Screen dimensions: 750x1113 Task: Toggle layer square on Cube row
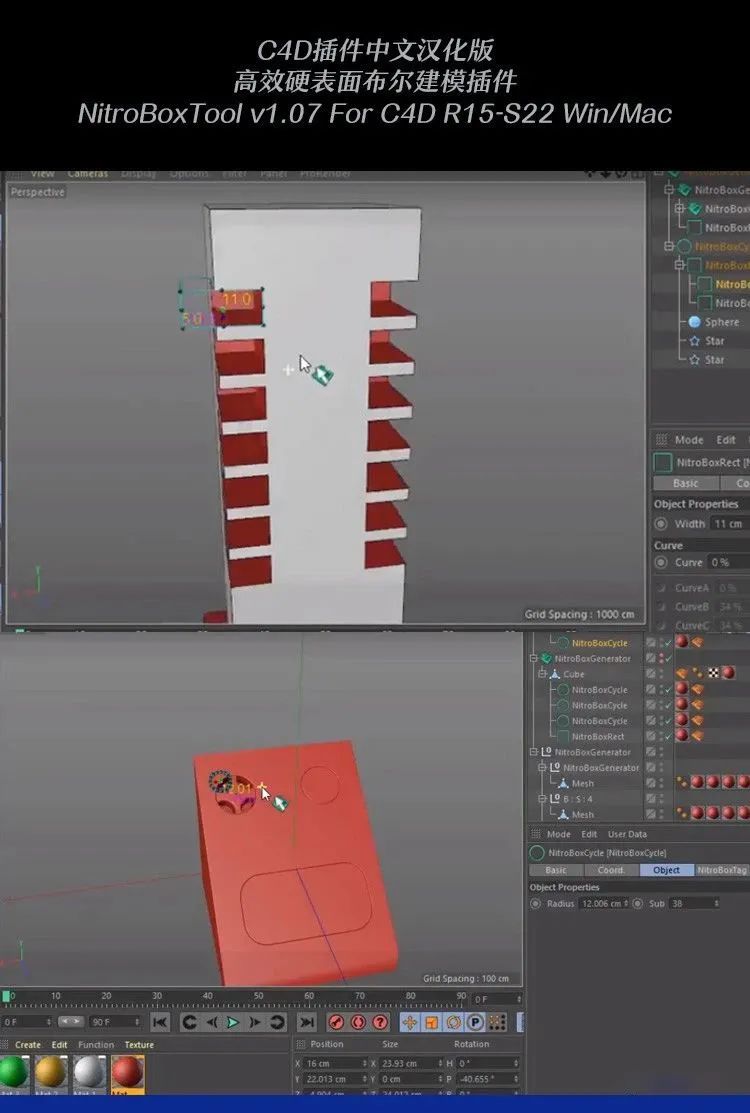[651, 674]
